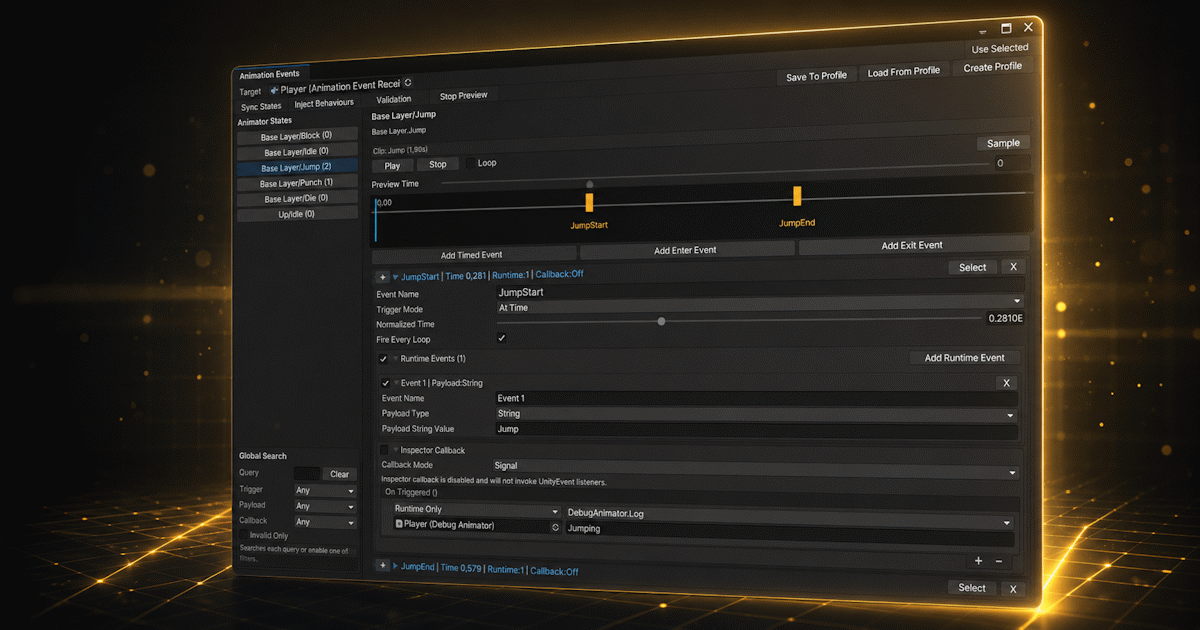Select Base Layer/Punch (1) state
1200x630 pixels.
(x=297, y=183)
